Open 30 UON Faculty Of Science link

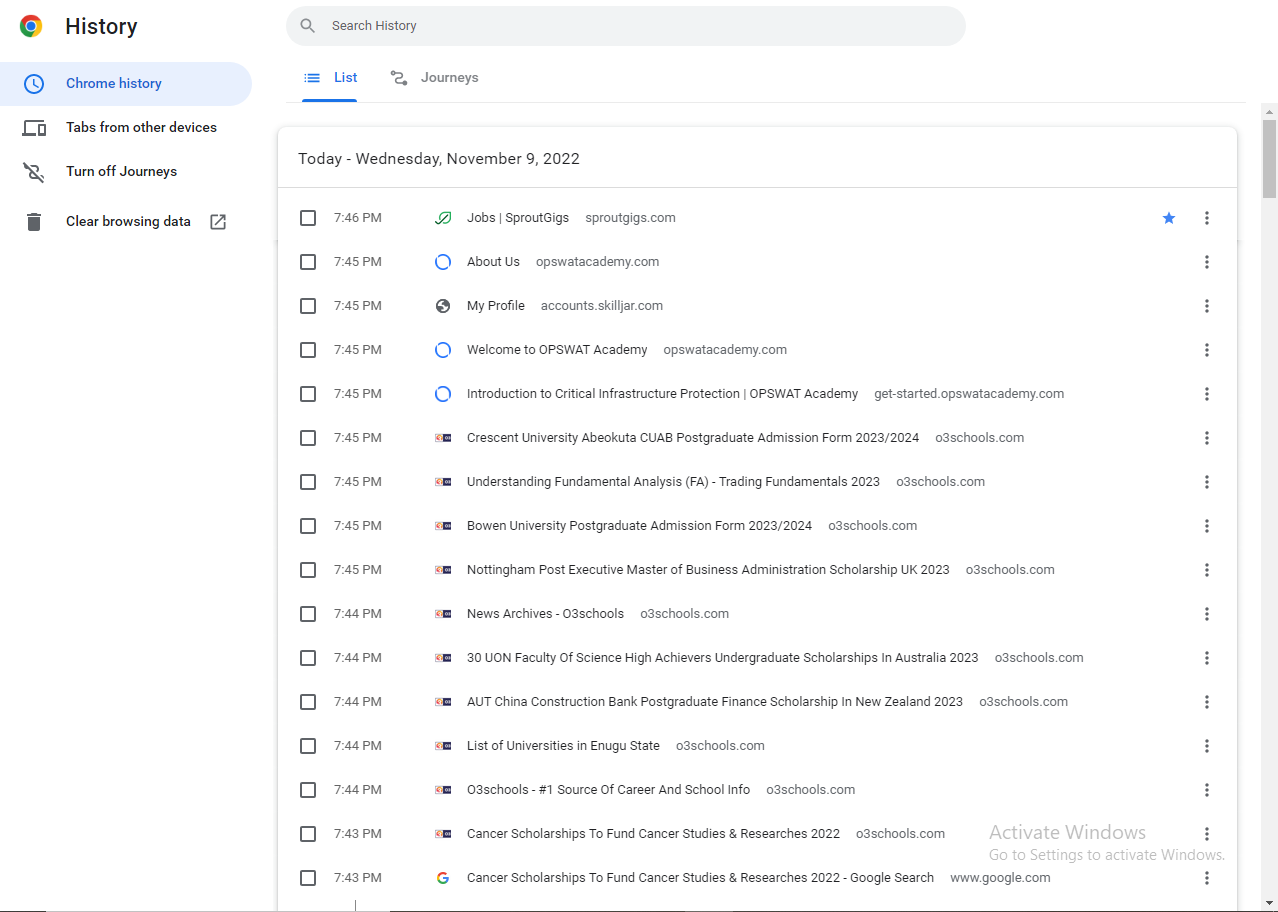tap(722, 658)
